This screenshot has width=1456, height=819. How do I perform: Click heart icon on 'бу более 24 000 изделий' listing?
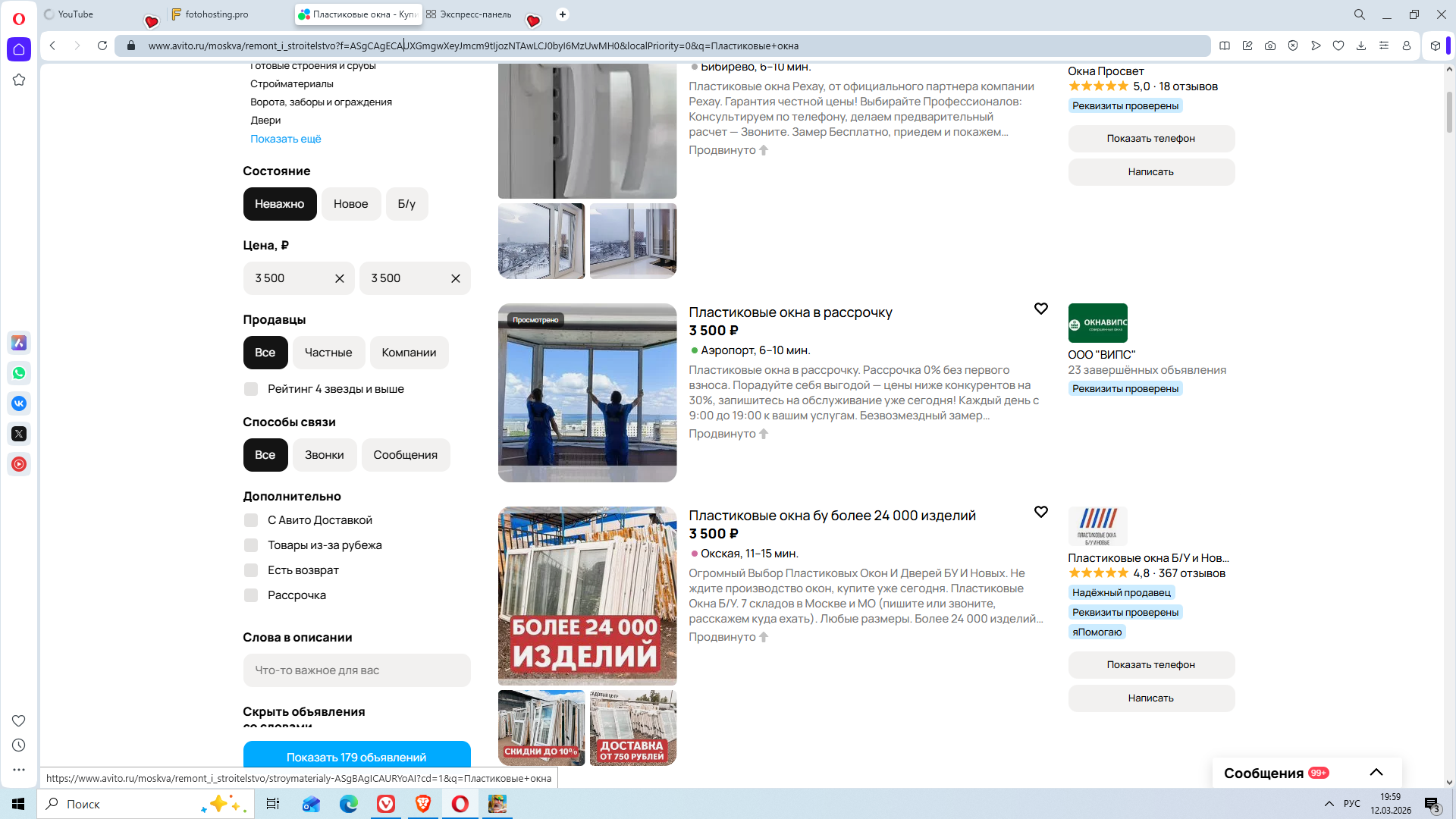click(x=1040, y=512)
